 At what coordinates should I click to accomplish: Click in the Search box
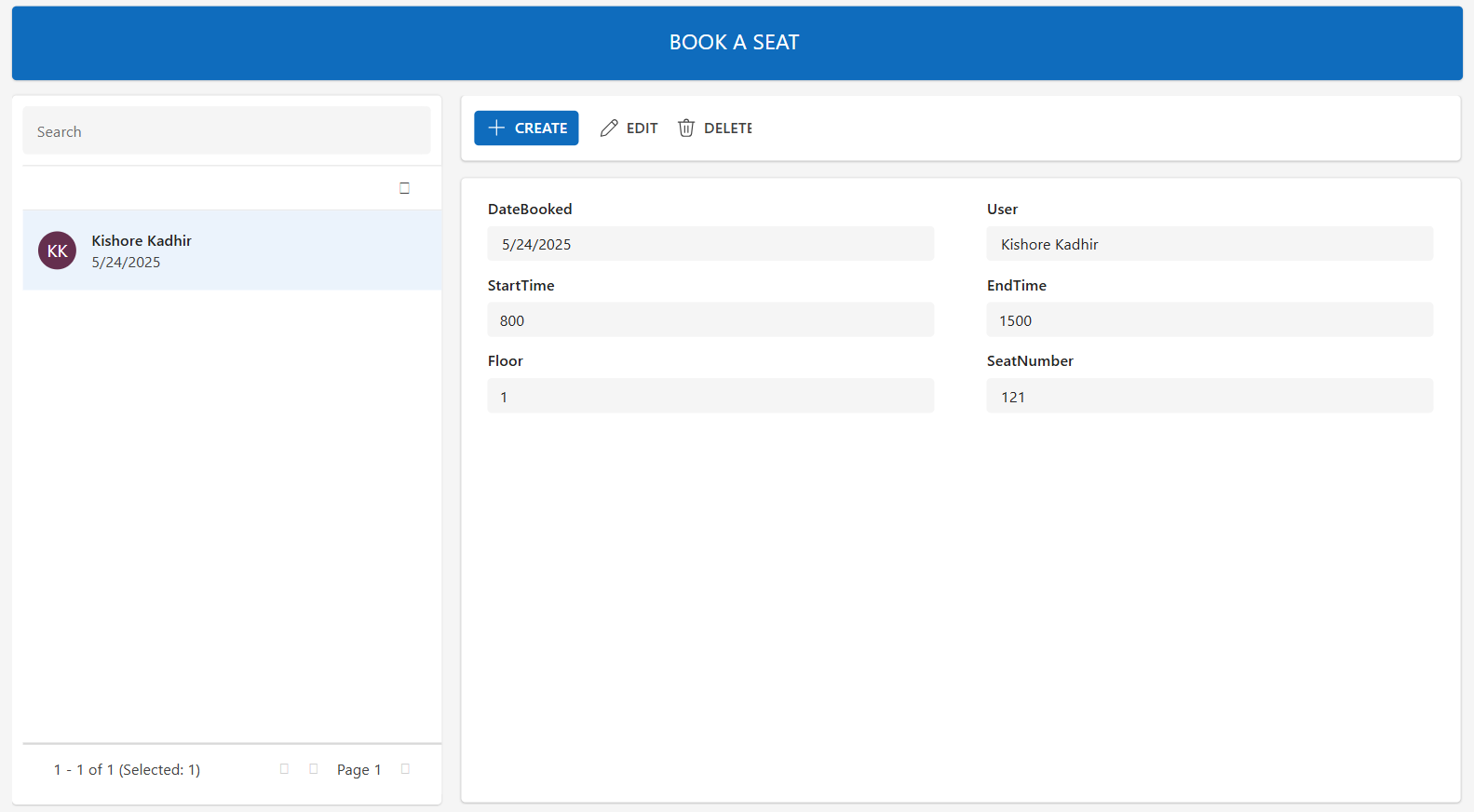226,131
